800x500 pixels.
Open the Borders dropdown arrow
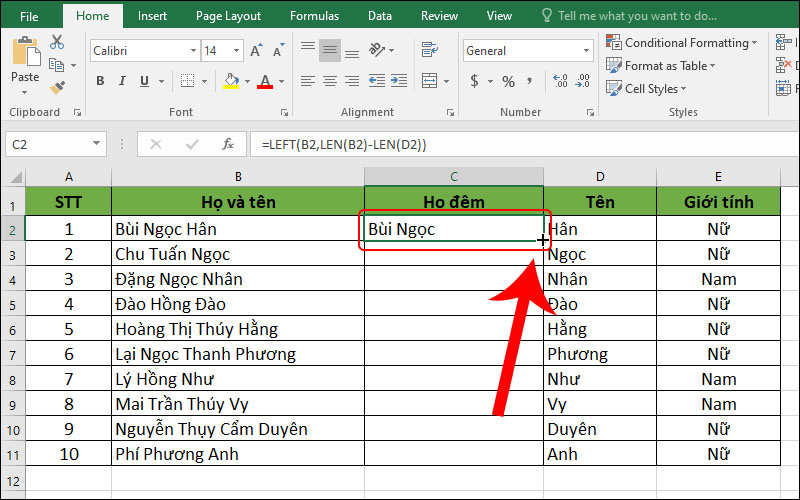click(204, 81)
